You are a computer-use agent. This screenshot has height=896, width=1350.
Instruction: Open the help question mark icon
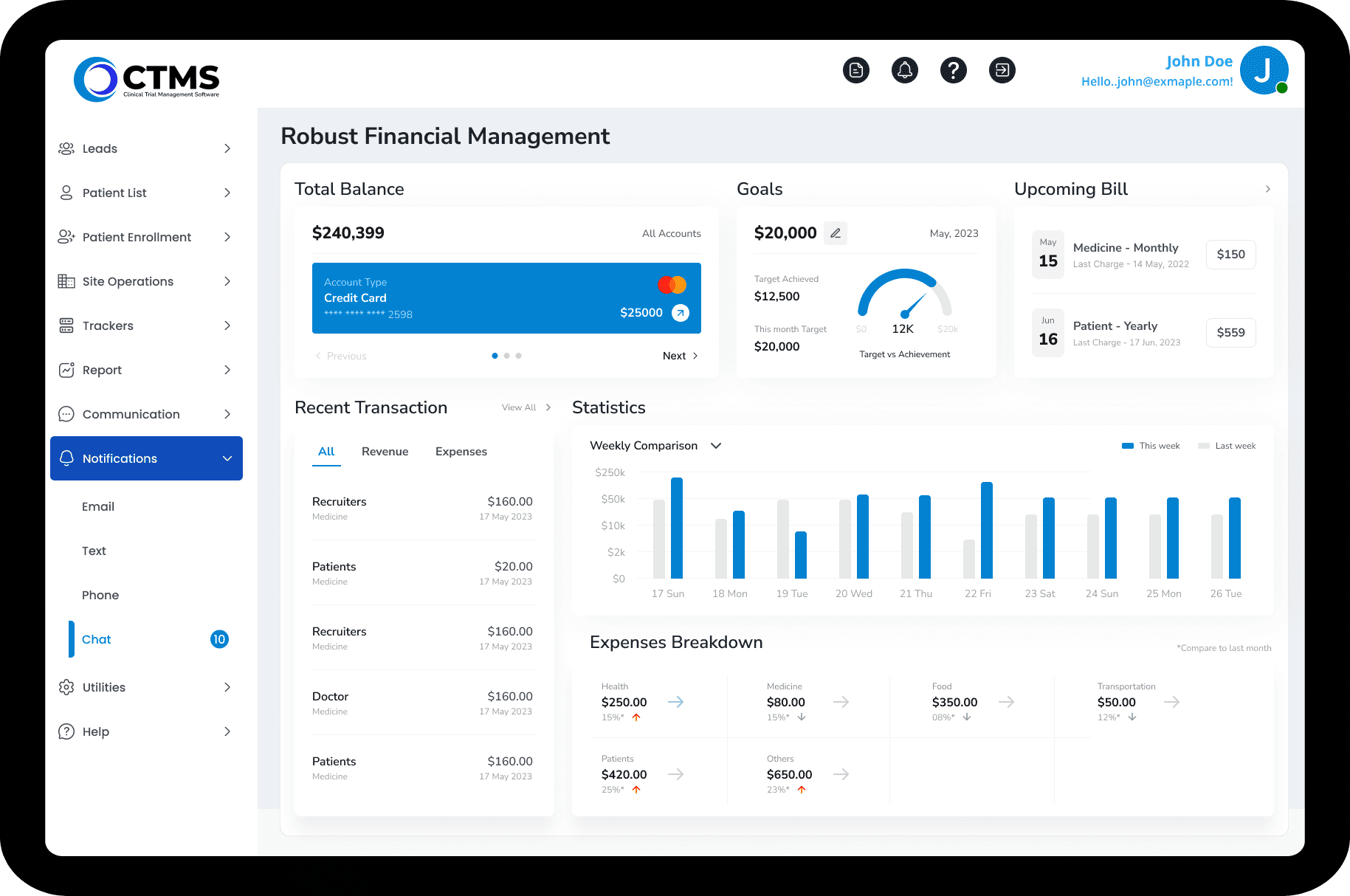[x=953, y=70]
